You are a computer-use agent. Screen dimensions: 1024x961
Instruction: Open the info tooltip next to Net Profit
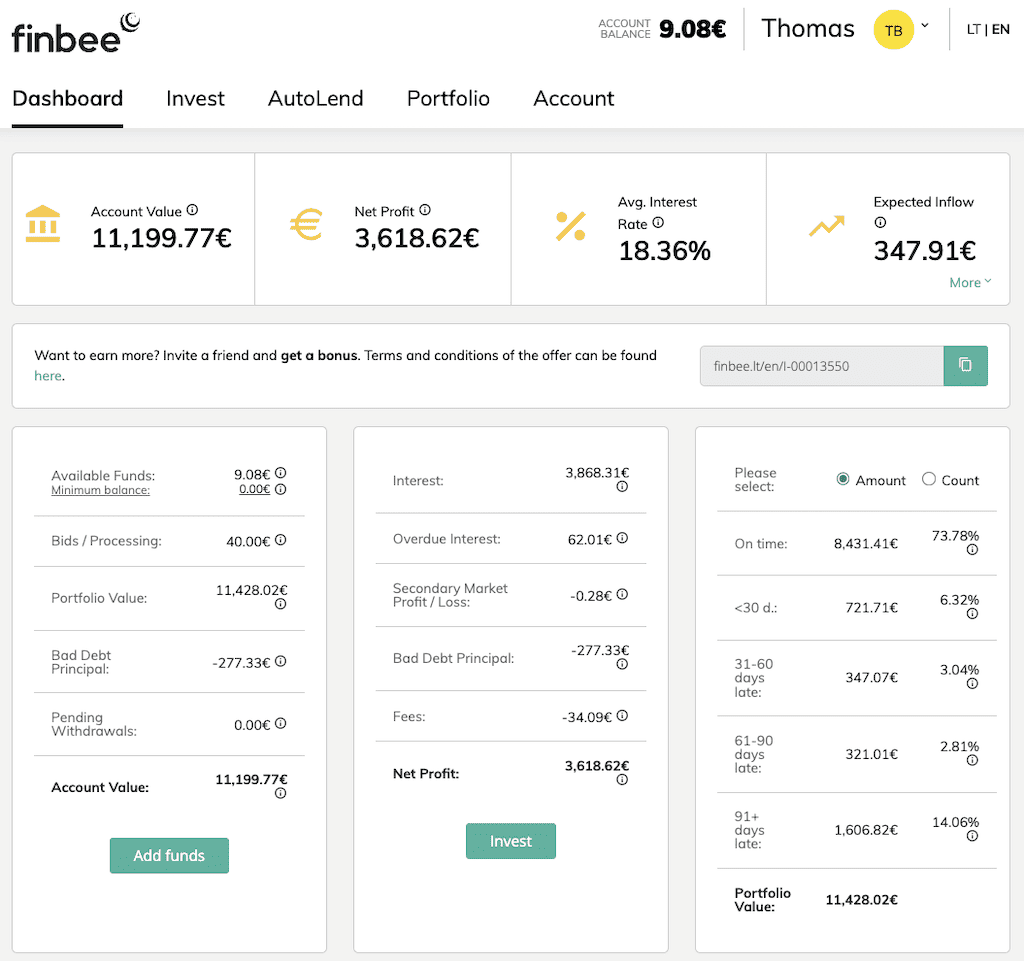click(x=426, y=211)
